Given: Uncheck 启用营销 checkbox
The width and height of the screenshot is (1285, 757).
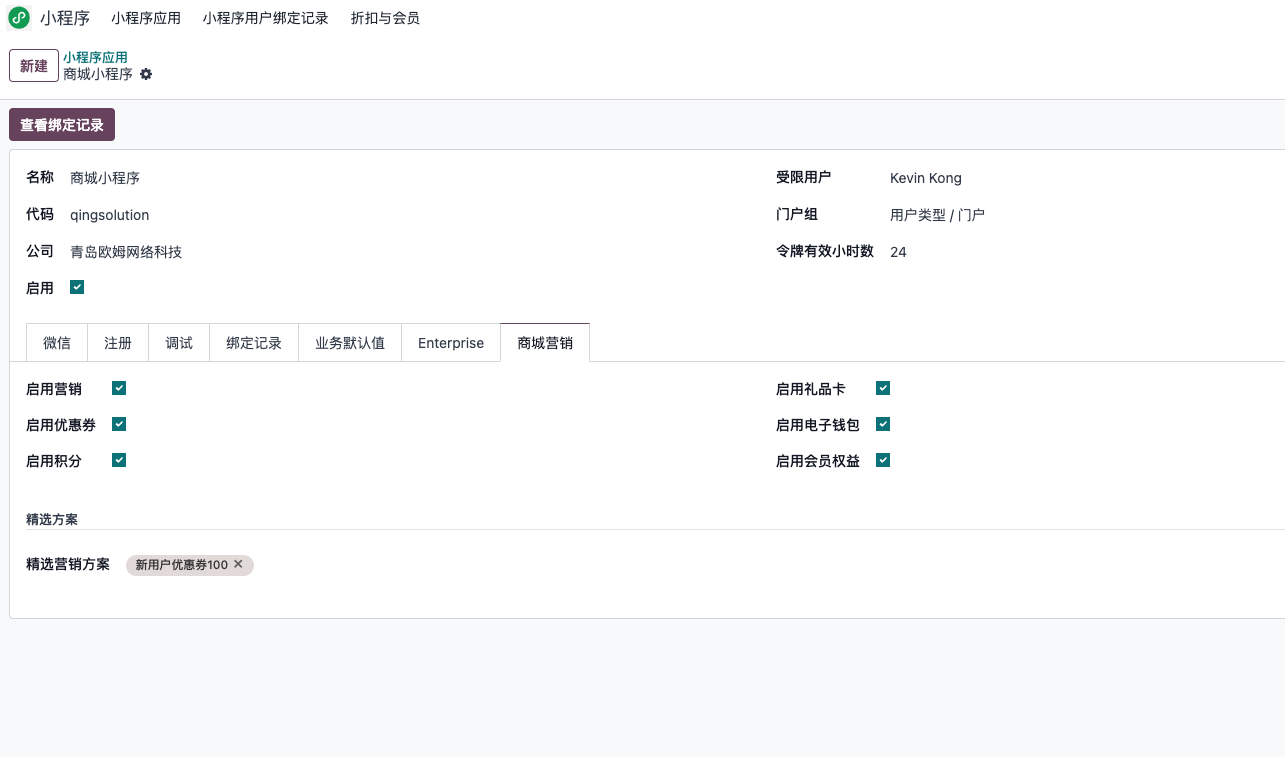Looking at the screenshot, I should 119,388.
